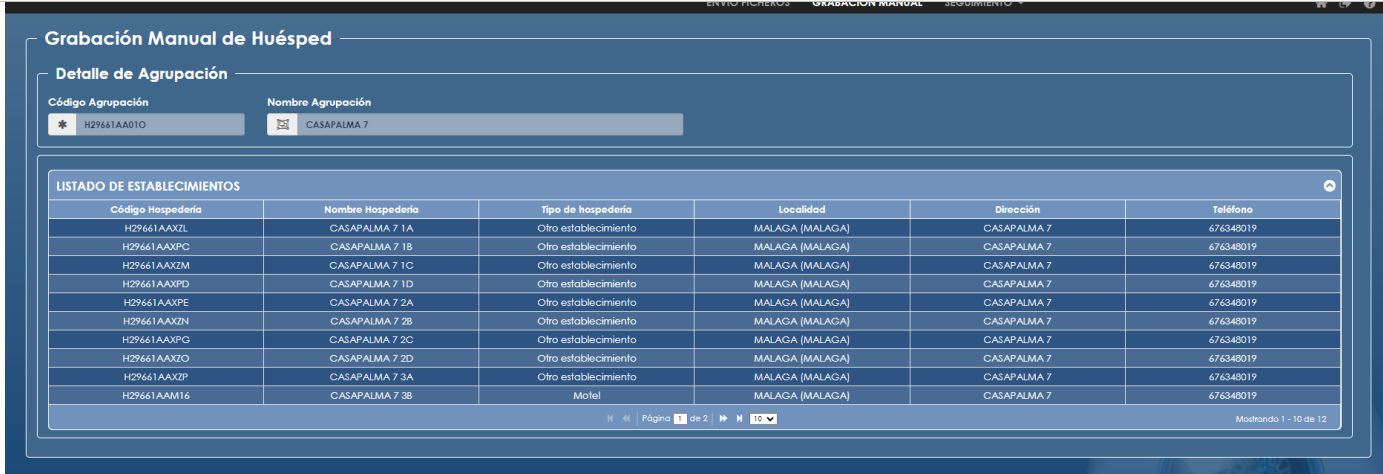Screen dimensions: 1383x474
Task: Click establishment name CASAPALMA 7 1B
Action: click(x=371, y=247)
